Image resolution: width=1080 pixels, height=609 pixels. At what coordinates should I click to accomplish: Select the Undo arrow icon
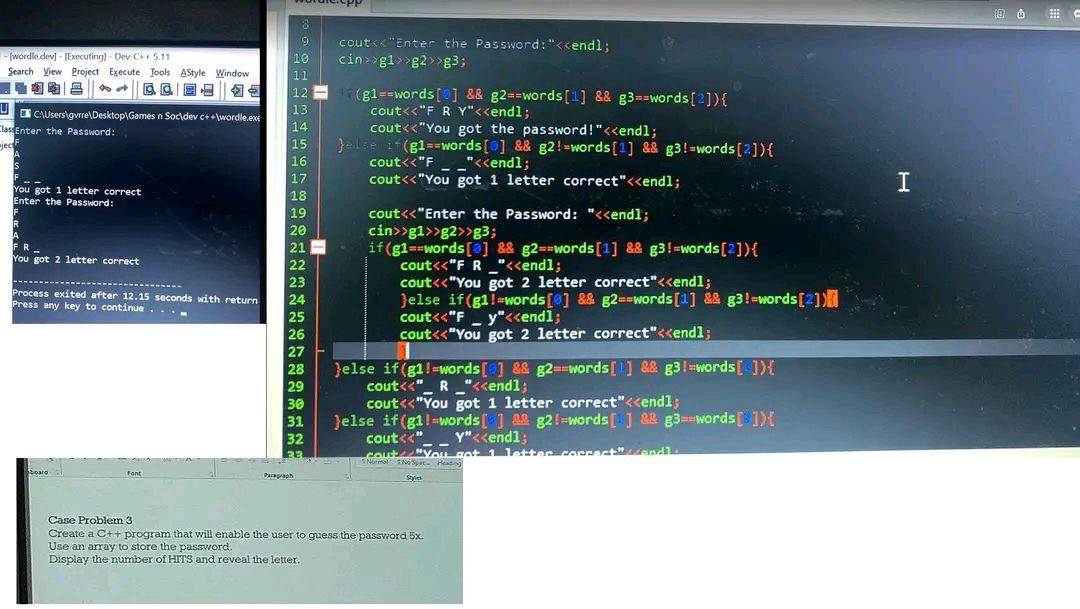(104, 88)
